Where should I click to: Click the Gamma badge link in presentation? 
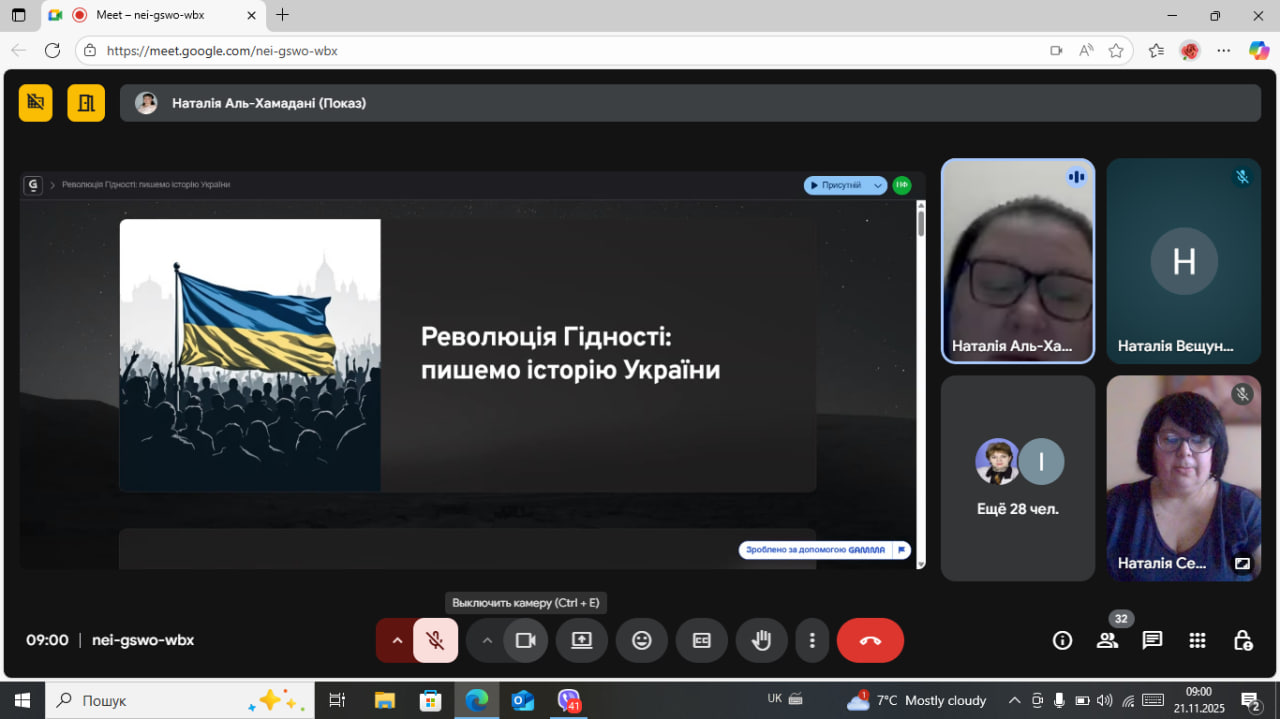(x=824, y=550)
